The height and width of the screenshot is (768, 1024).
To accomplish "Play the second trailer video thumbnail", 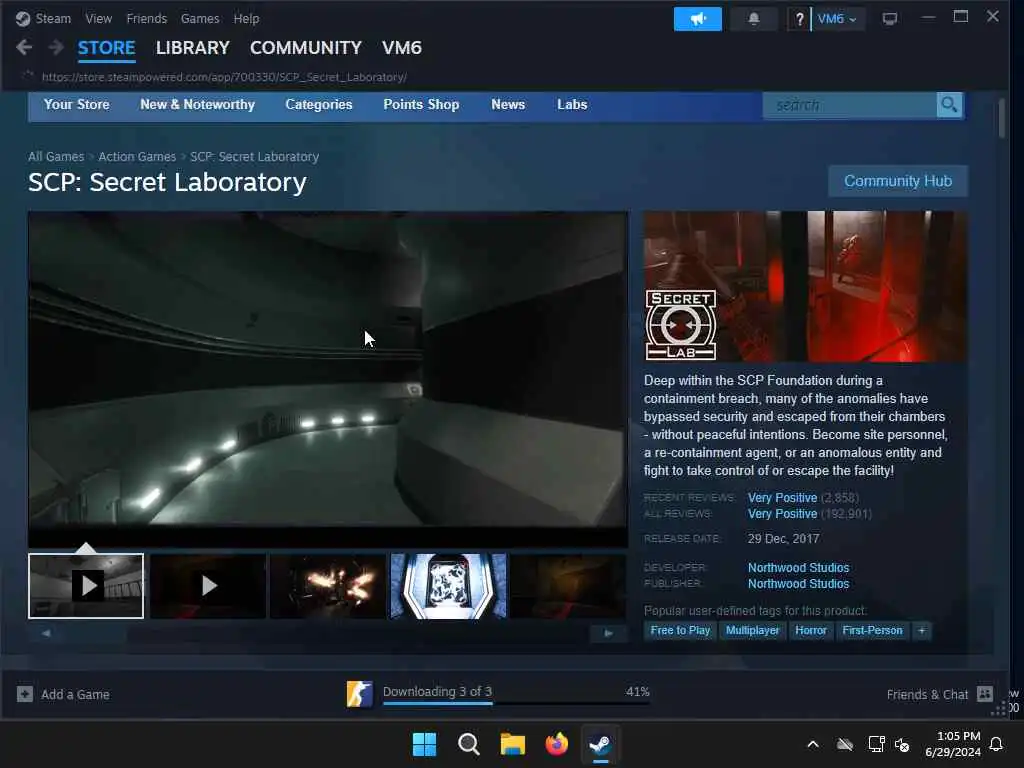I will [x=208, y=586].
